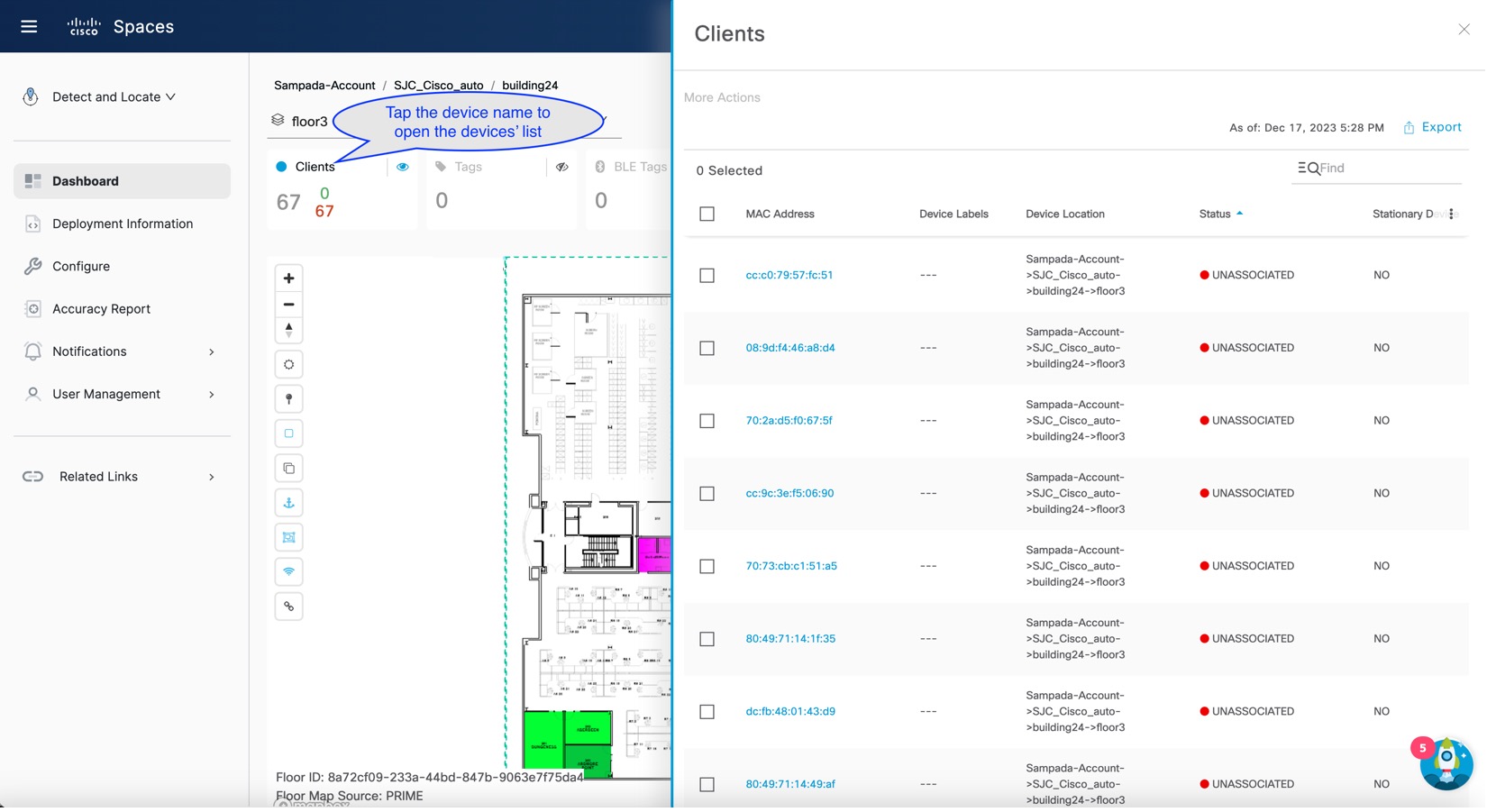Click the anchor tool on map
The width and height of the screenshot is (1487, 812).
coord(288,503)
